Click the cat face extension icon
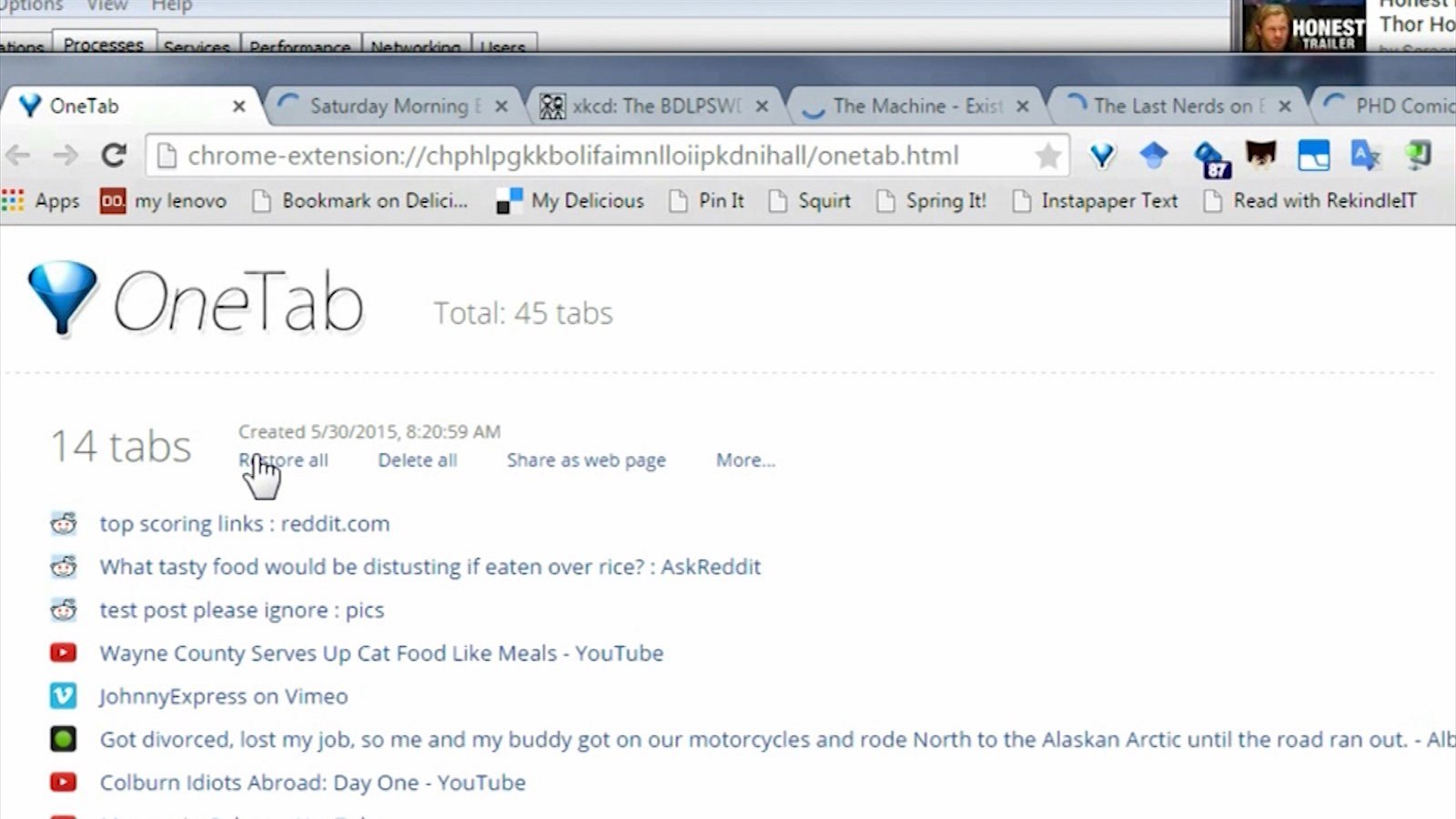The width and height of the screenshot is (1456, 819). click(1260, 157)
